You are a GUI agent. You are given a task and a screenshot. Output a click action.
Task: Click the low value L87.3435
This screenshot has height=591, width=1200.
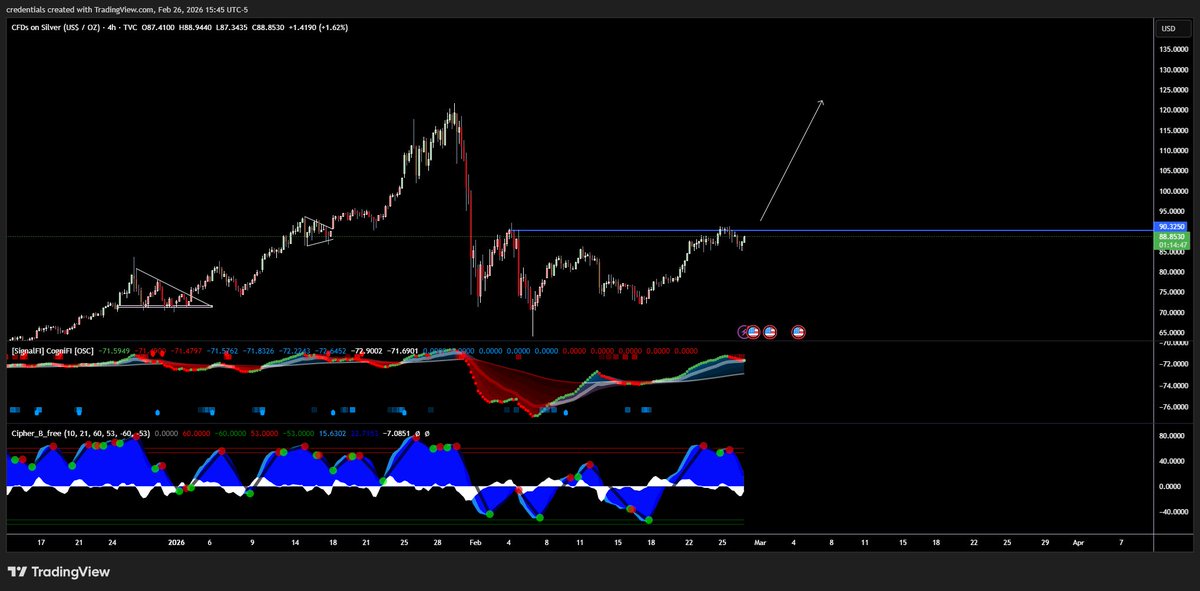[232, 28]
